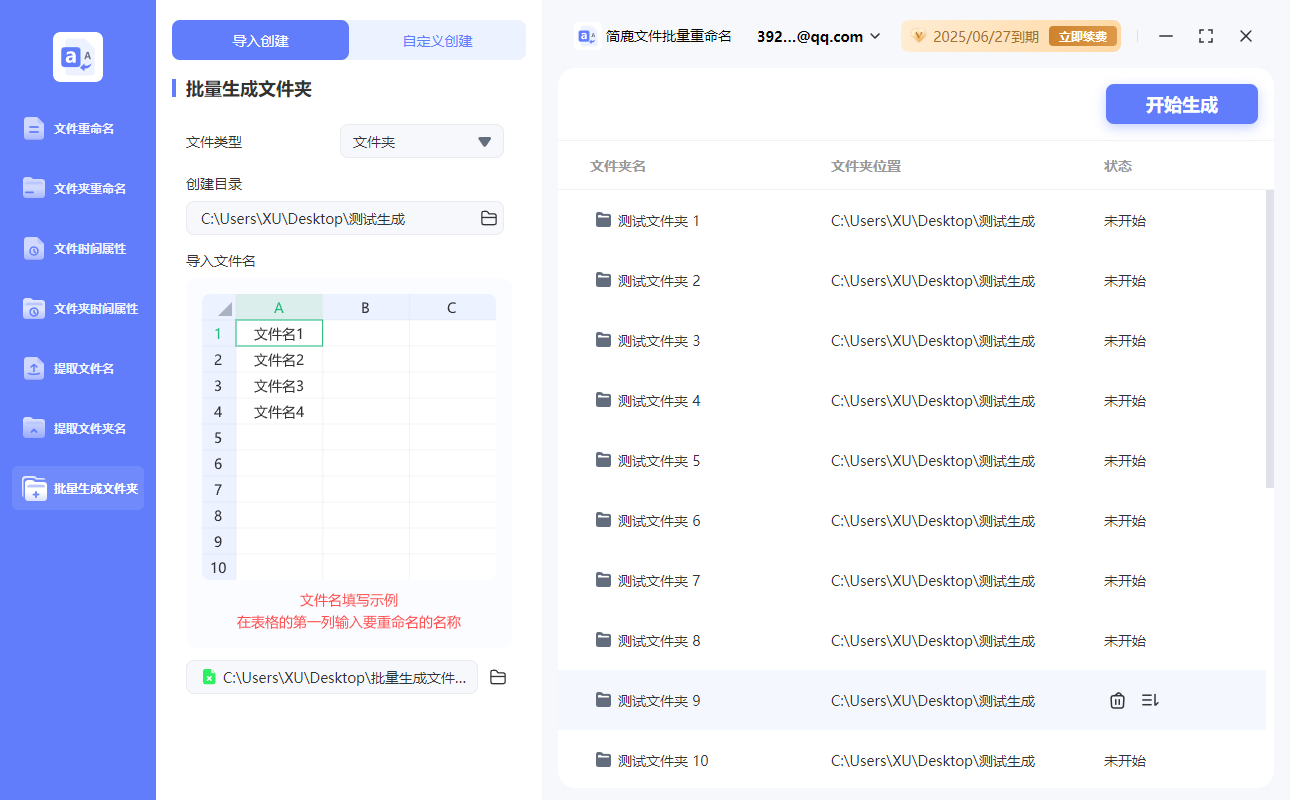
Task: Click the app logo in the title bar
Action: pyautogui.click(x=585, y=35)
